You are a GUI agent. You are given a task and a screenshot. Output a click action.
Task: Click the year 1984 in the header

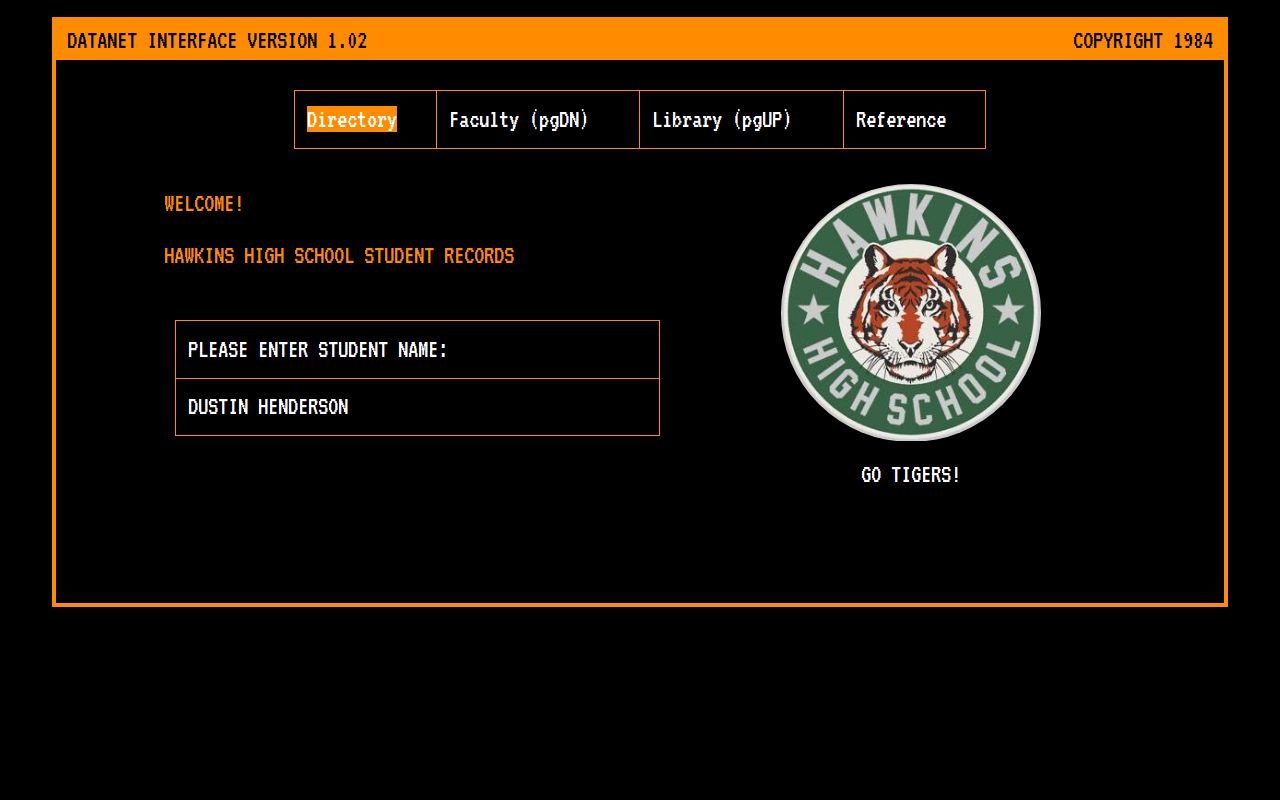pyautogui.click(x=1193, y=41)
